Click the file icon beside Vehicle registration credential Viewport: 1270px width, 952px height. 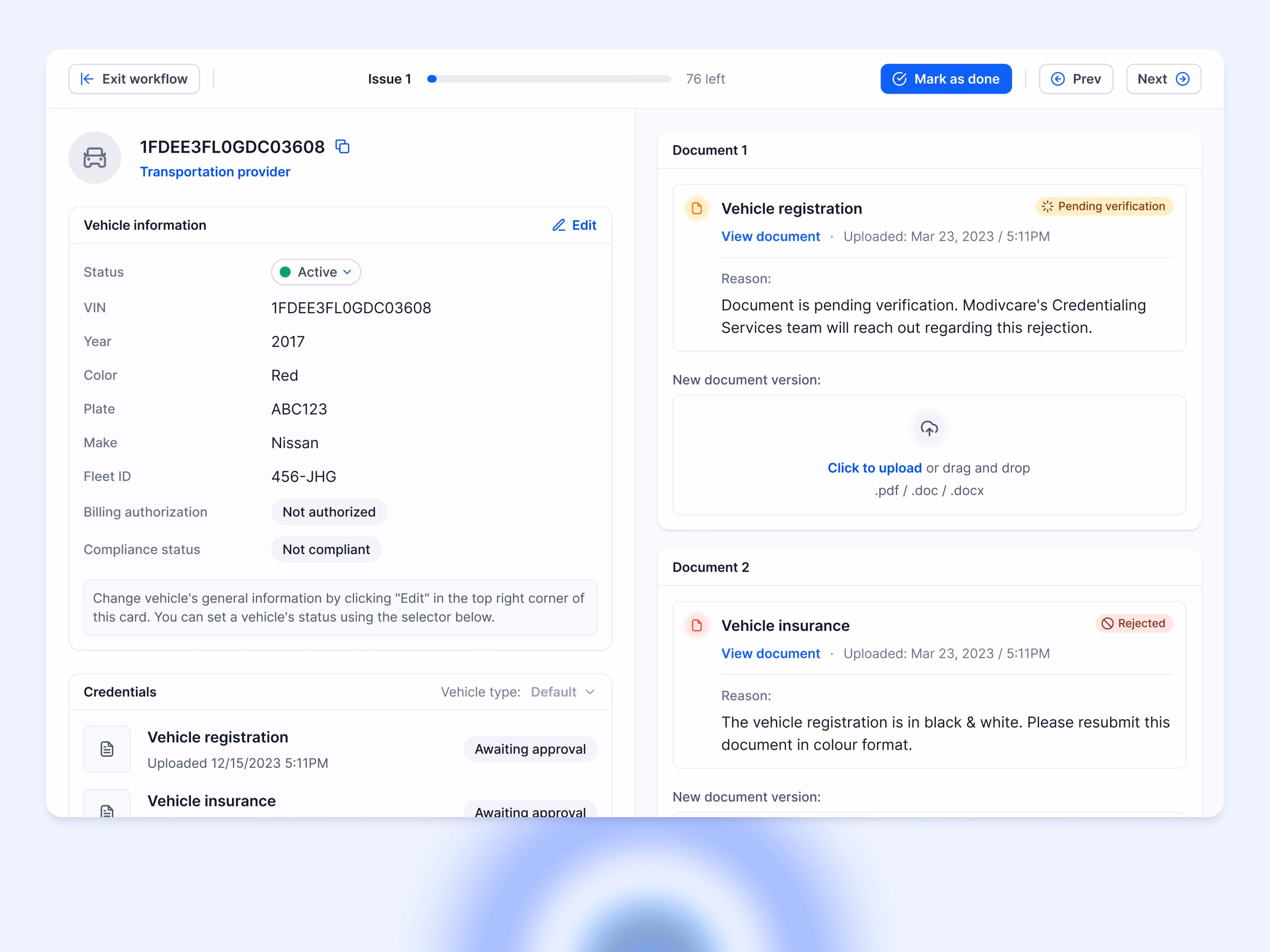coord(107,749)
